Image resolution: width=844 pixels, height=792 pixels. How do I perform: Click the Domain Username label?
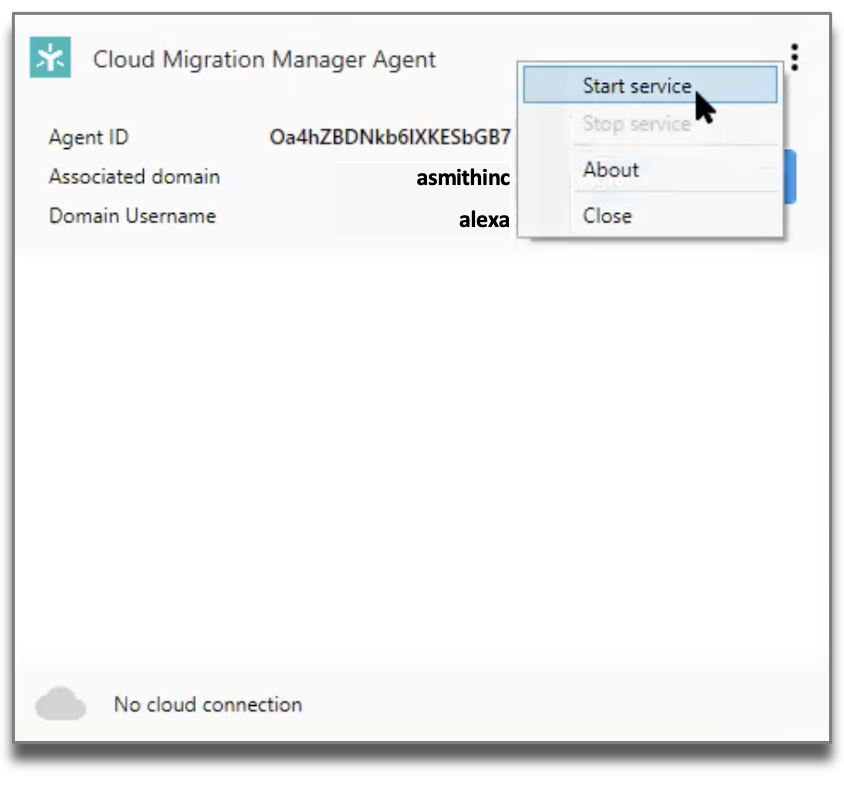pyautogui.click(x=132, y=216)
